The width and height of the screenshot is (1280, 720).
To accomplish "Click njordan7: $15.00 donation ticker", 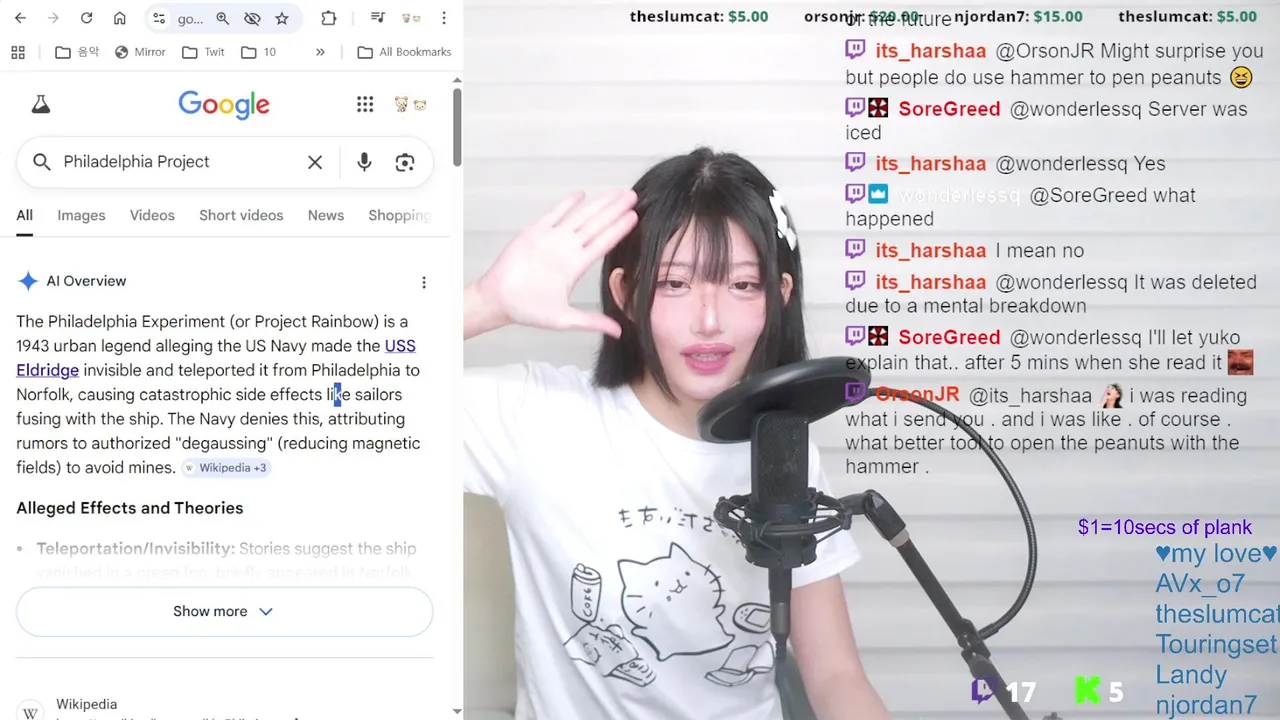I will coord(1018,16).
